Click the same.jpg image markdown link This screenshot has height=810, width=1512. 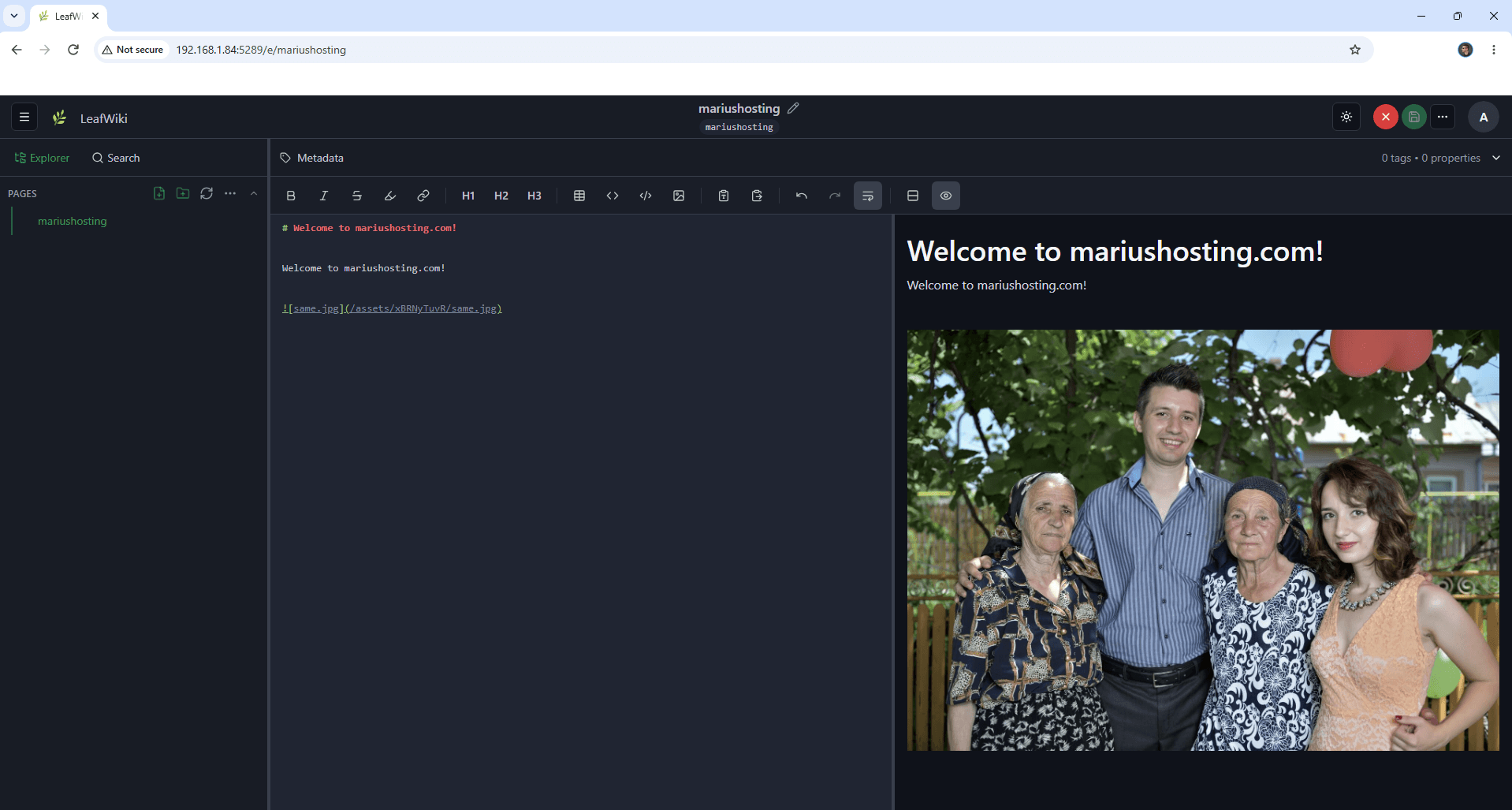click(x=392, y=308)
